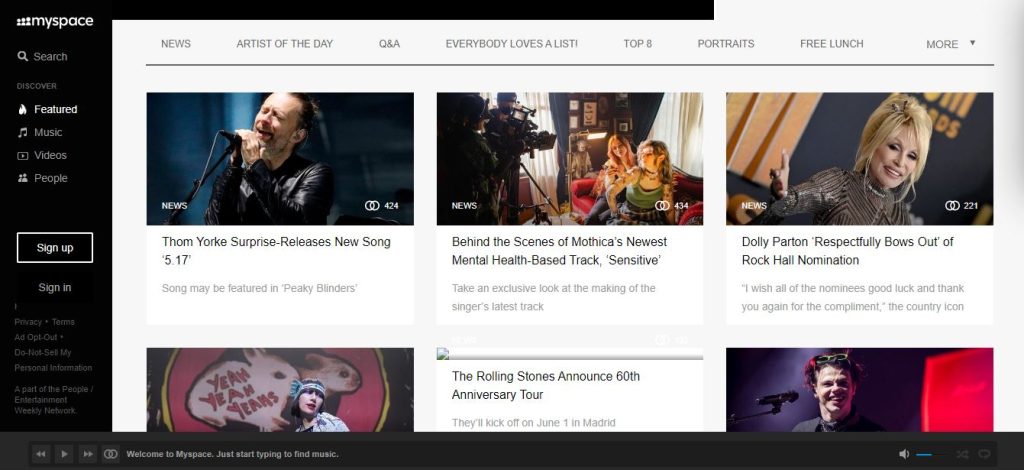The image size is (1024, 470).
Task: Click connect icon on Mothica card
Action: [662, 206]
